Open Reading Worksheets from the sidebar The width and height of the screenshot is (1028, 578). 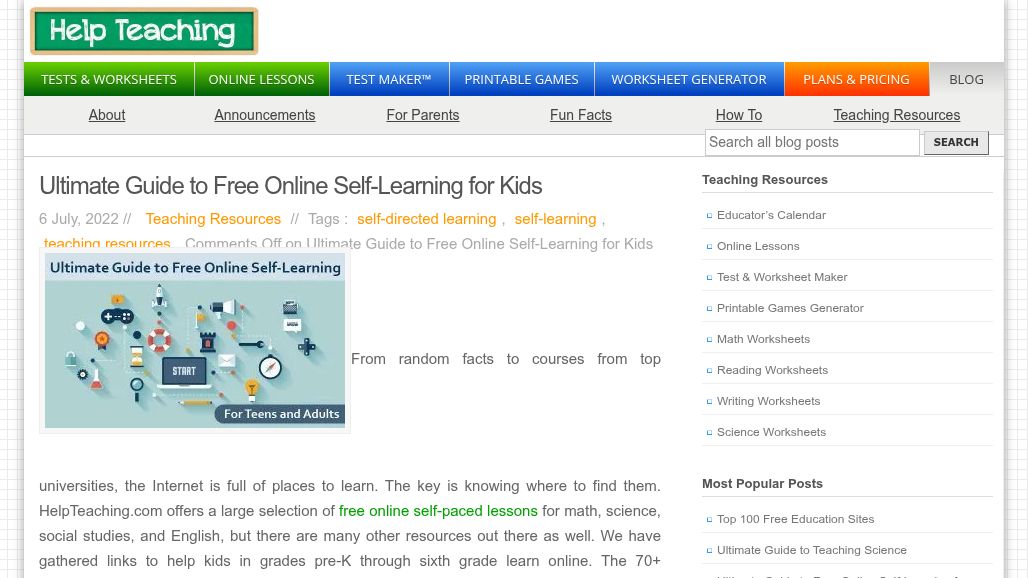pyautogui.click(x=772, y=370)
